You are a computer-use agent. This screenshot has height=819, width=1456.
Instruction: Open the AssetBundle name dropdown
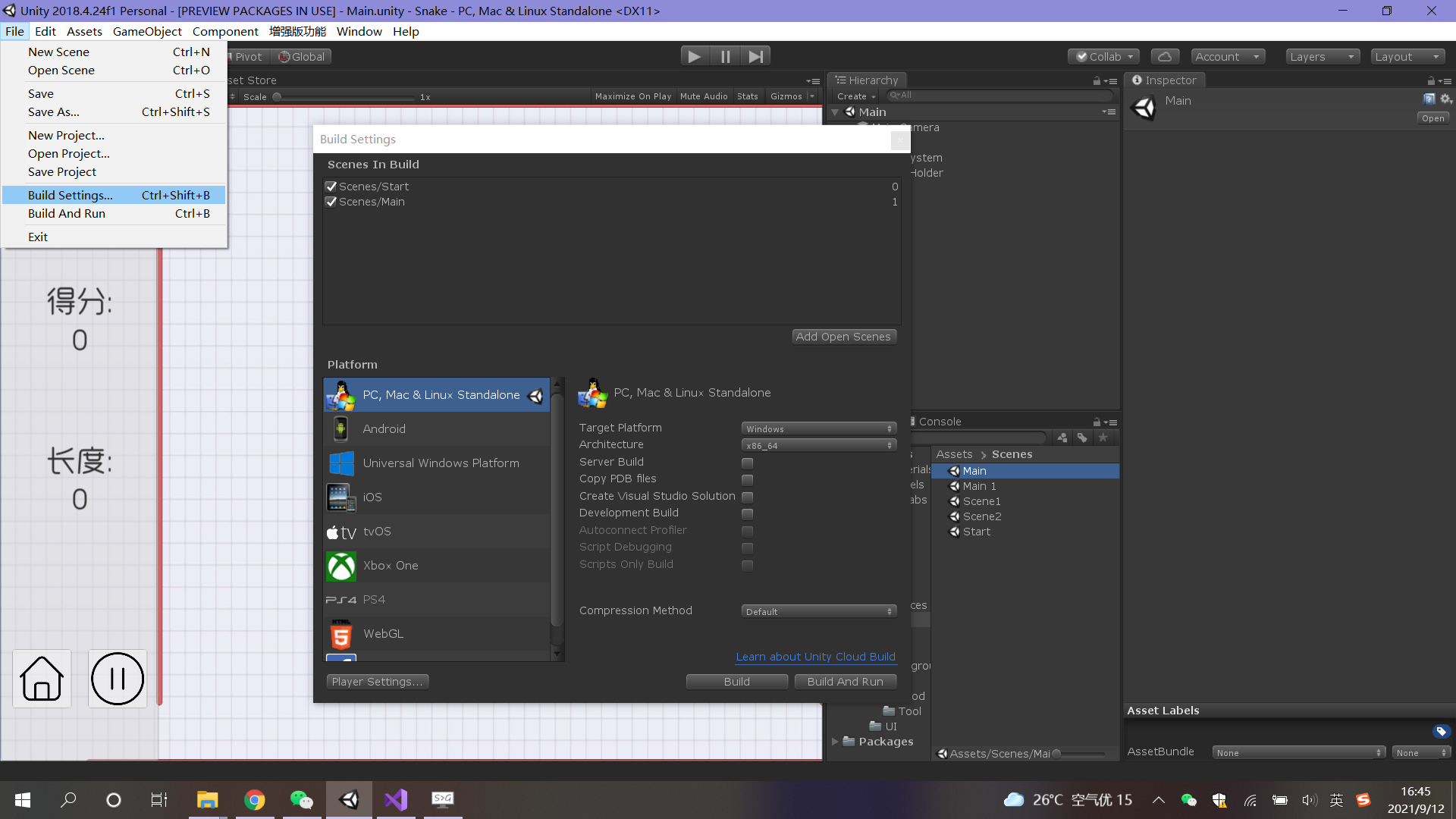(1299, 752)
